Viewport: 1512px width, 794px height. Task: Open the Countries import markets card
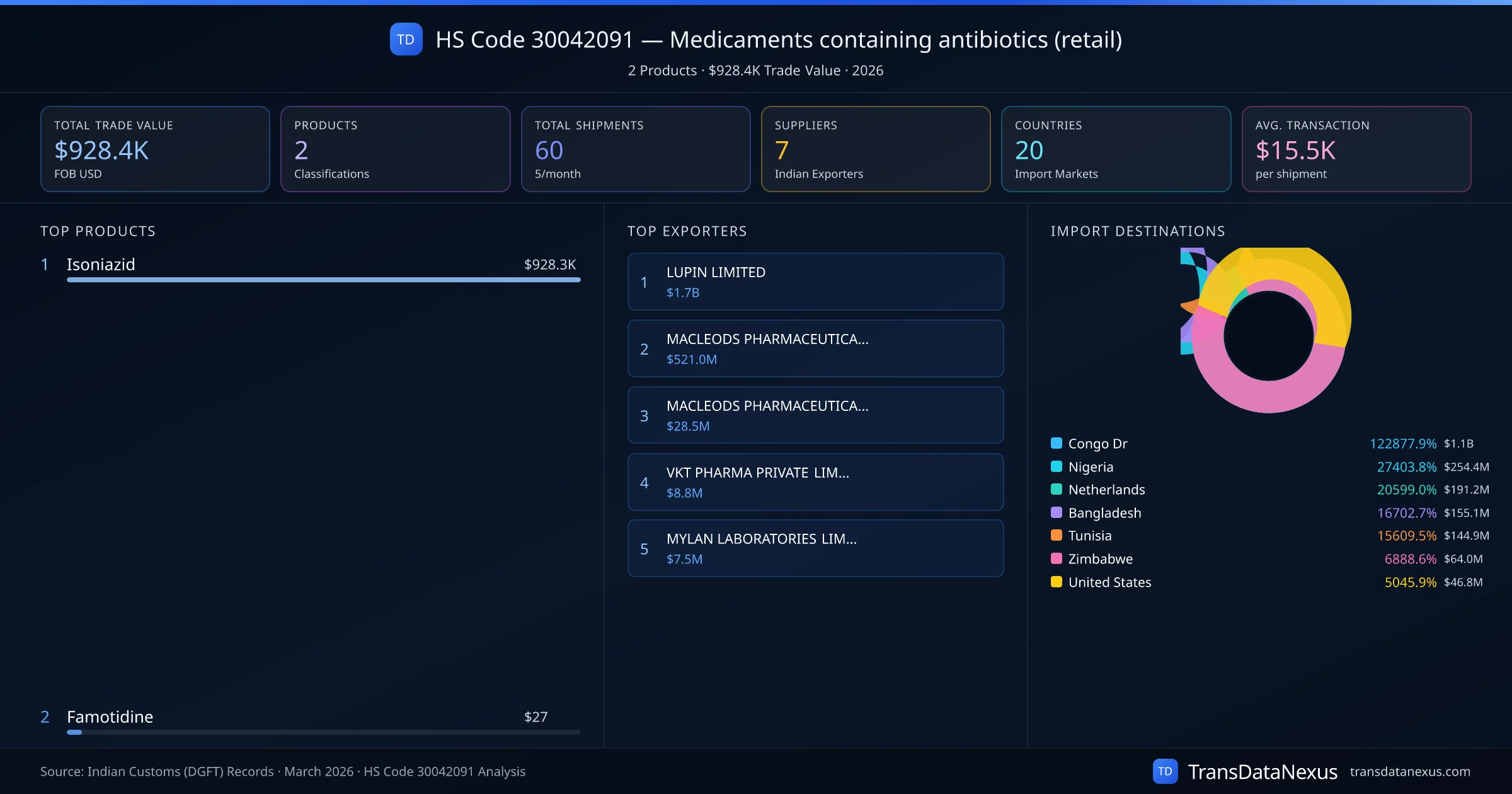click(1115, 149)
